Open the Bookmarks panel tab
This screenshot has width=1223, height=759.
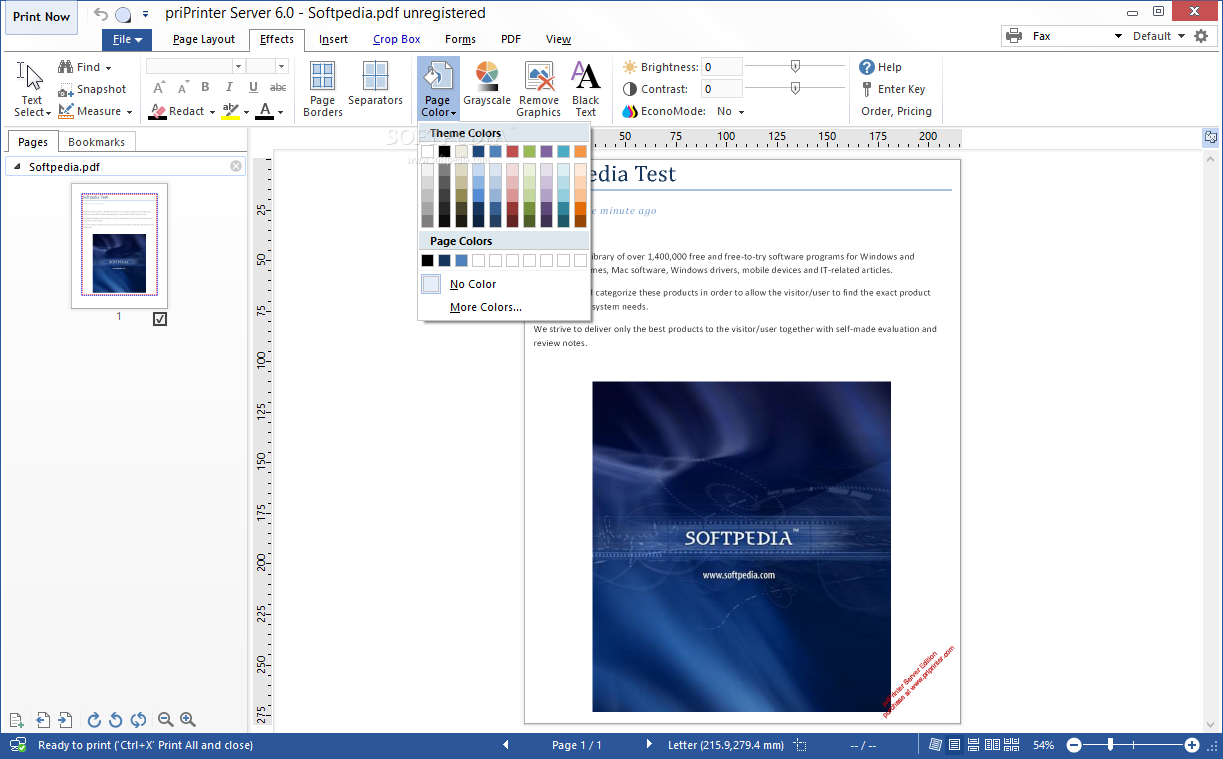tap(97, 142)
